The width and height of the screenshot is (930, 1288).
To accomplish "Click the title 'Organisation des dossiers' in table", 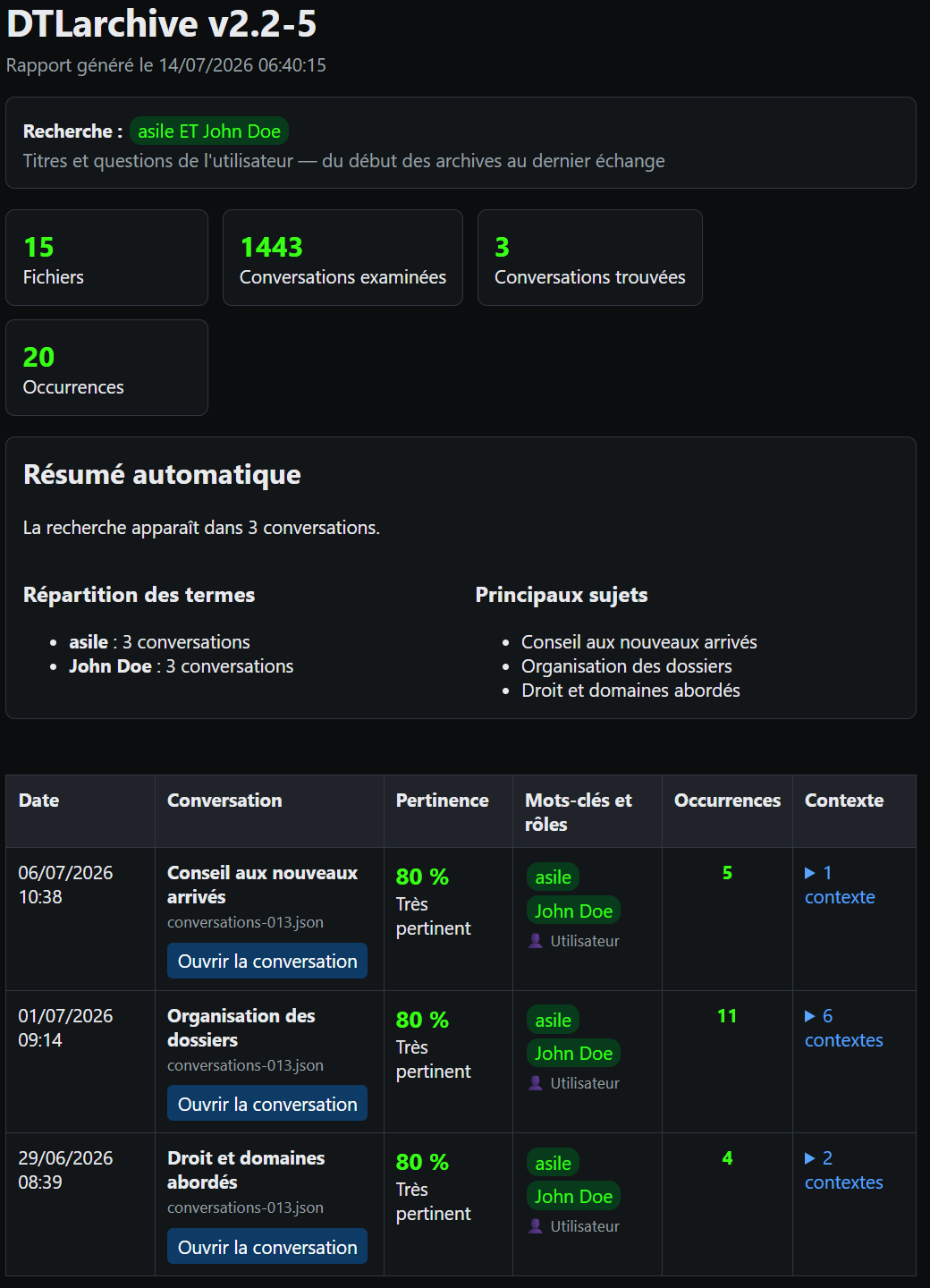I will click(241, 1028).
